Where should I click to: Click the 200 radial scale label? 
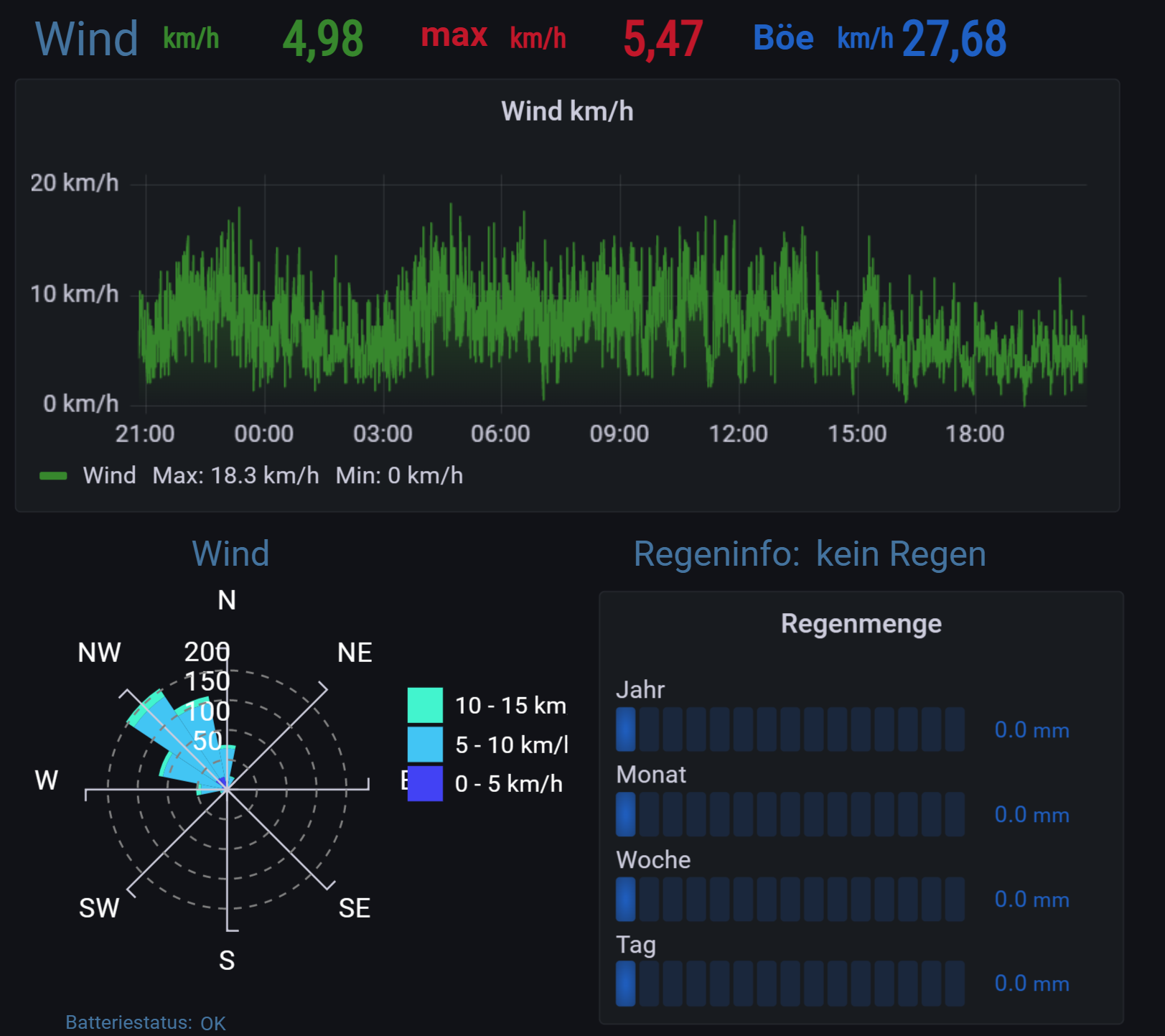pos(207,652)
